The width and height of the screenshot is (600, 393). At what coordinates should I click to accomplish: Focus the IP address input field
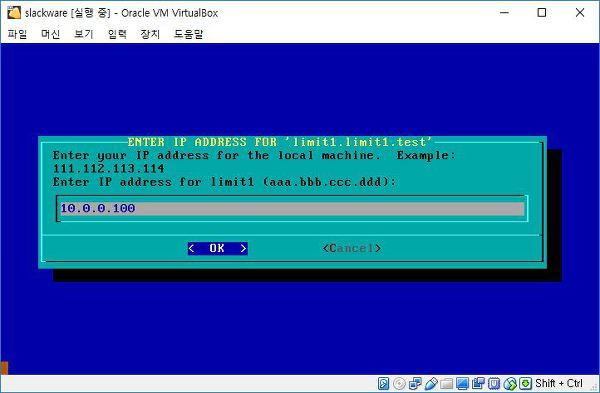pyautogui.click(x=292, y=209)
